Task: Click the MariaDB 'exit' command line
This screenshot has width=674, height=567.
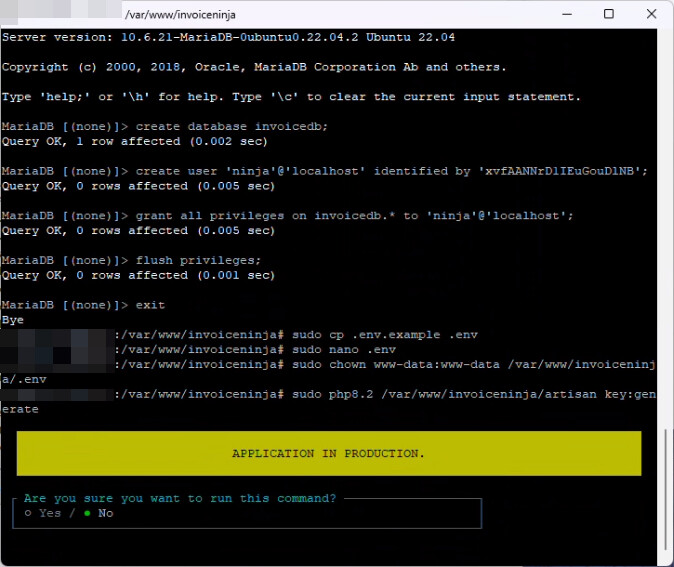Action: click(83, 305)
